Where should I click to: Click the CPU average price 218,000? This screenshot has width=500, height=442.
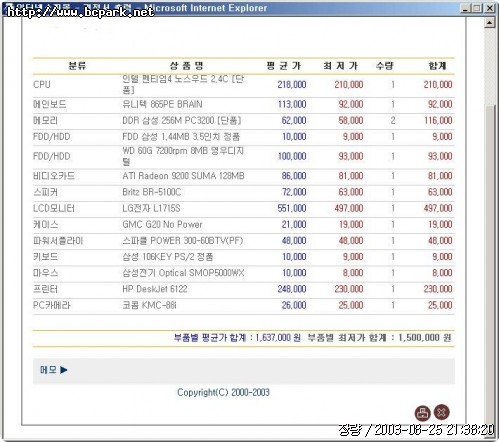coord(292,85)
